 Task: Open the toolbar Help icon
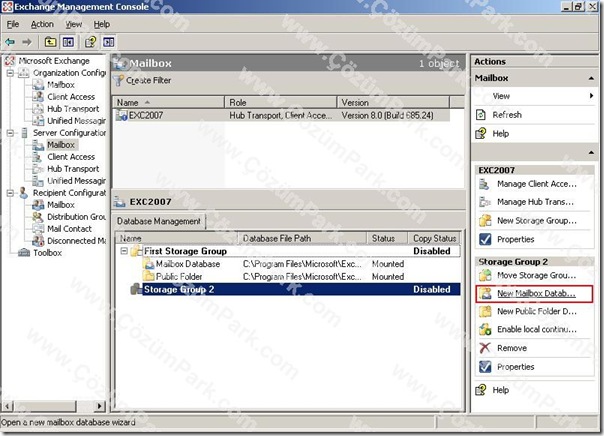click(x=91, y=42)
